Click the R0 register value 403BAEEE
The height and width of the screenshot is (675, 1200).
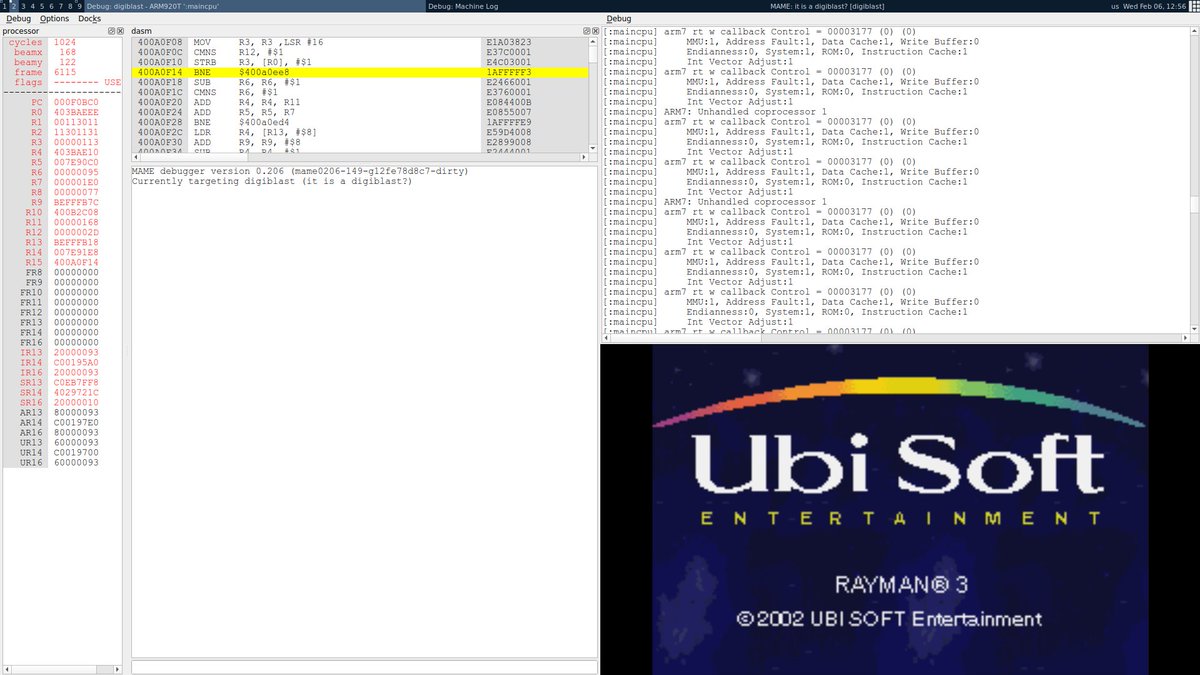[x=76, y=113]
